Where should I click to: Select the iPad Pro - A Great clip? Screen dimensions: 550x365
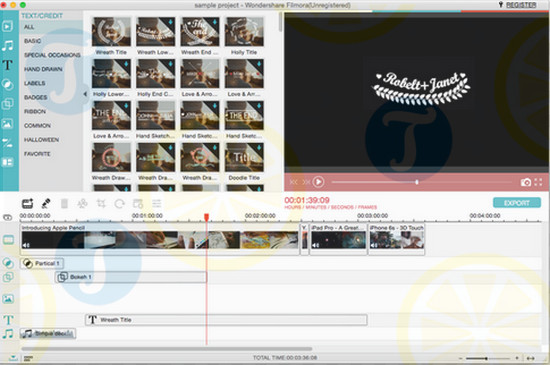338,239
